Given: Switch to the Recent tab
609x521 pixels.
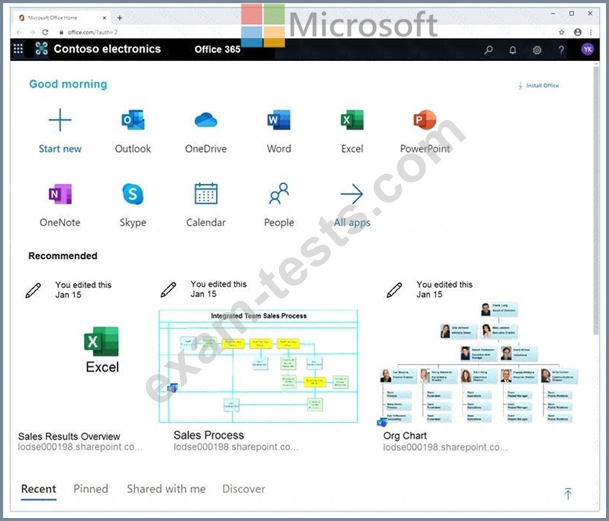Looking at the screenshot, I should pos(38,489).
